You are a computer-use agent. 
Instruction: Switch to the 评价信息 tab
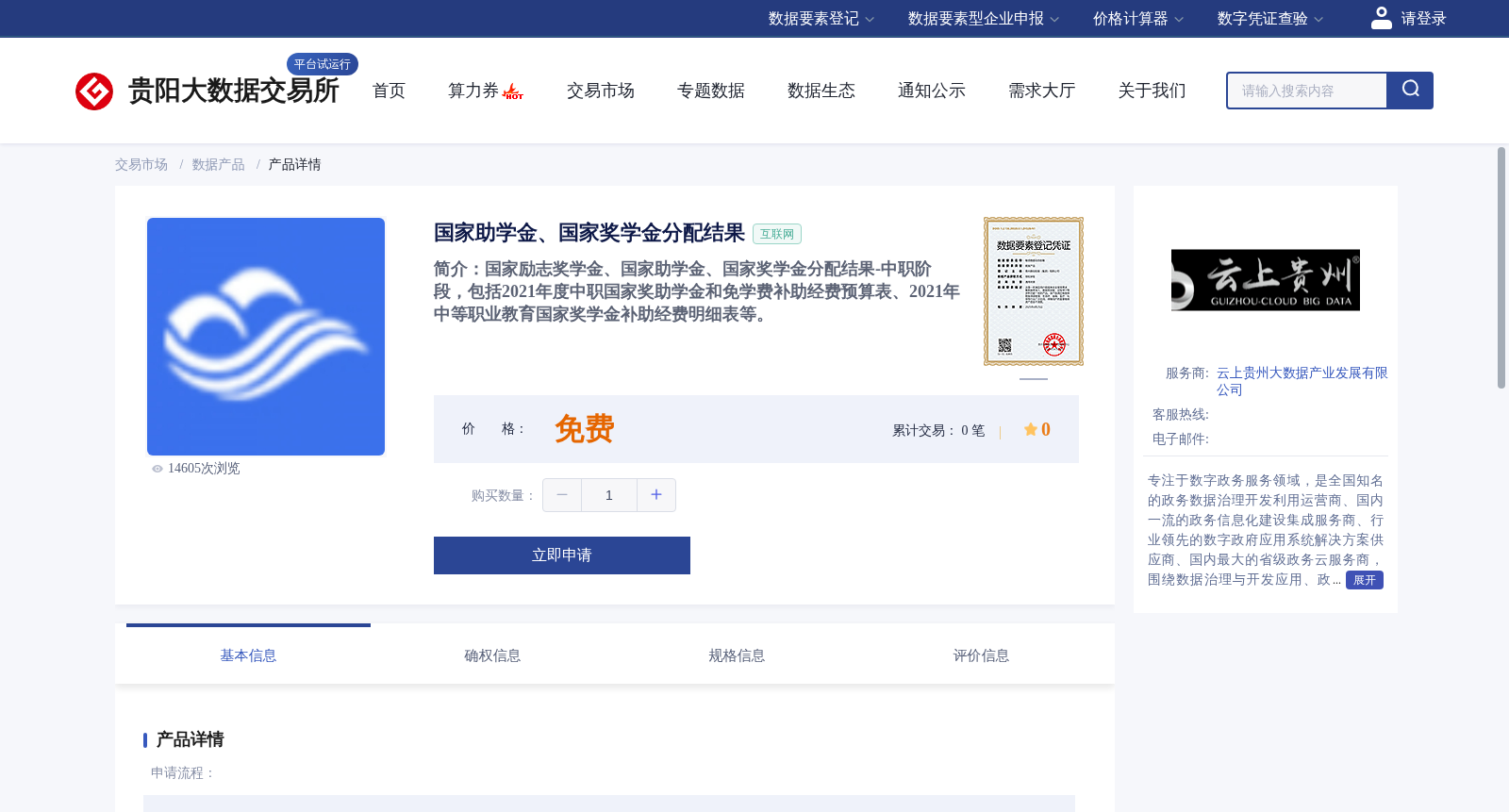pos(981,655)
